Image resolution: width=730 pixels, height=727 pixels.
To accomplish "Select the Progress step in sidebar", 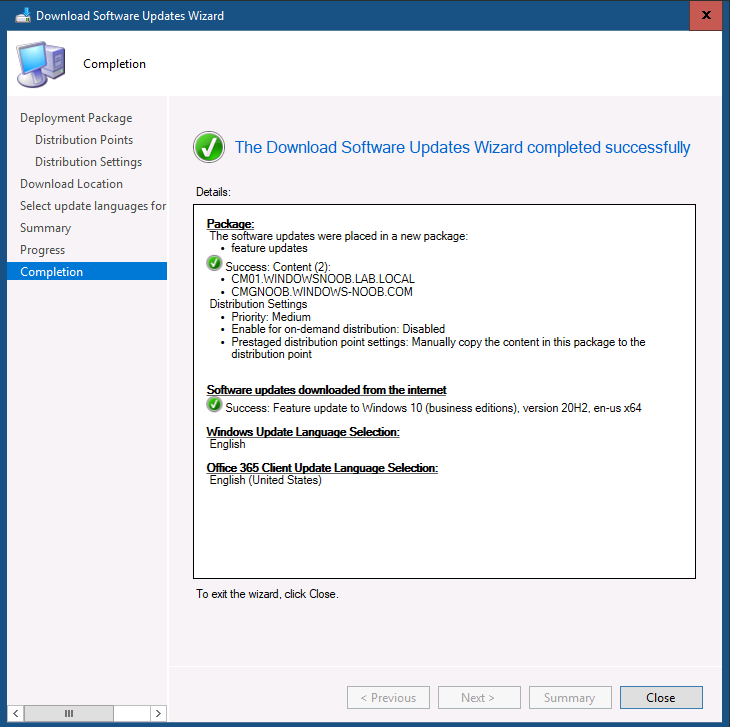I will [x=42, y=250].
